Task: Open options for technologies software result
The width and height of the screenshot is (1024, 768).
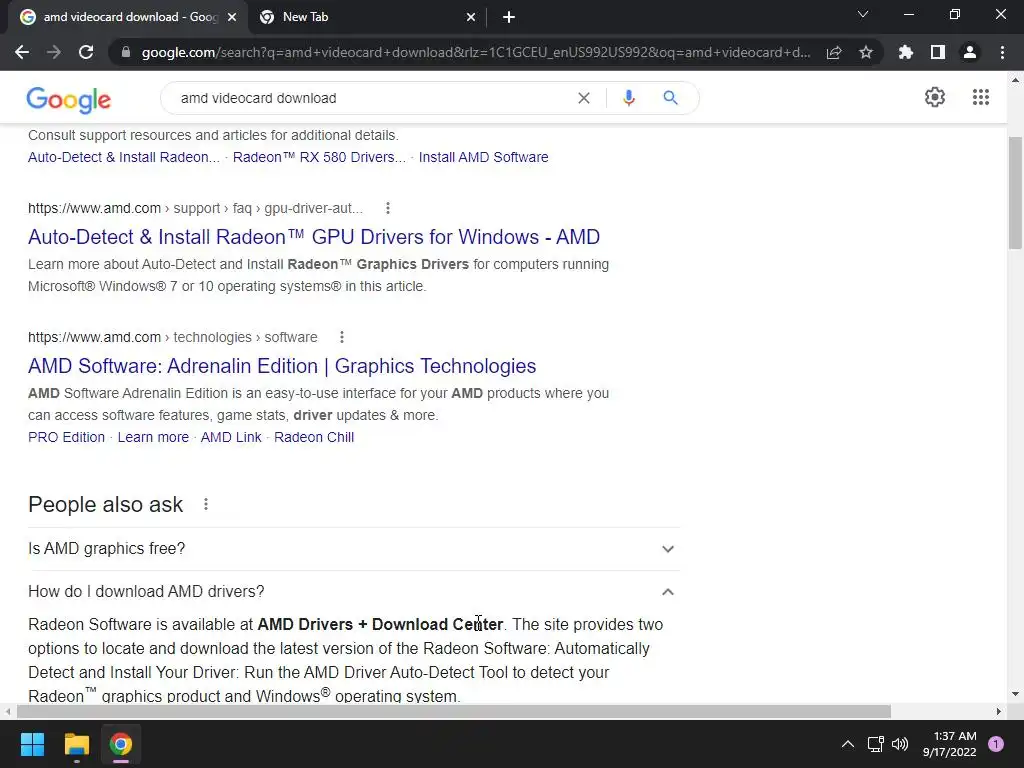Action: (342, 337)
